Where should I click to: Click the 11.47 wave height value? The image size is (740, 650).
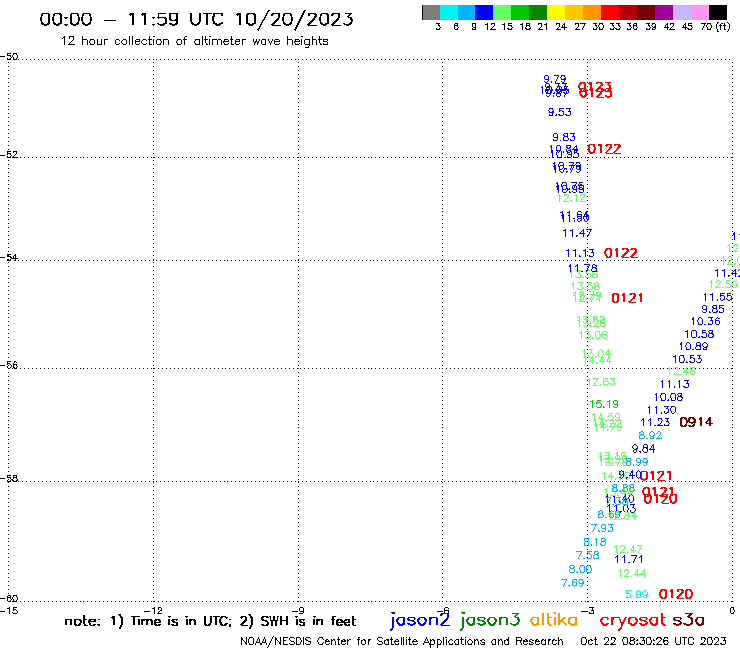(x=577, y=233)
